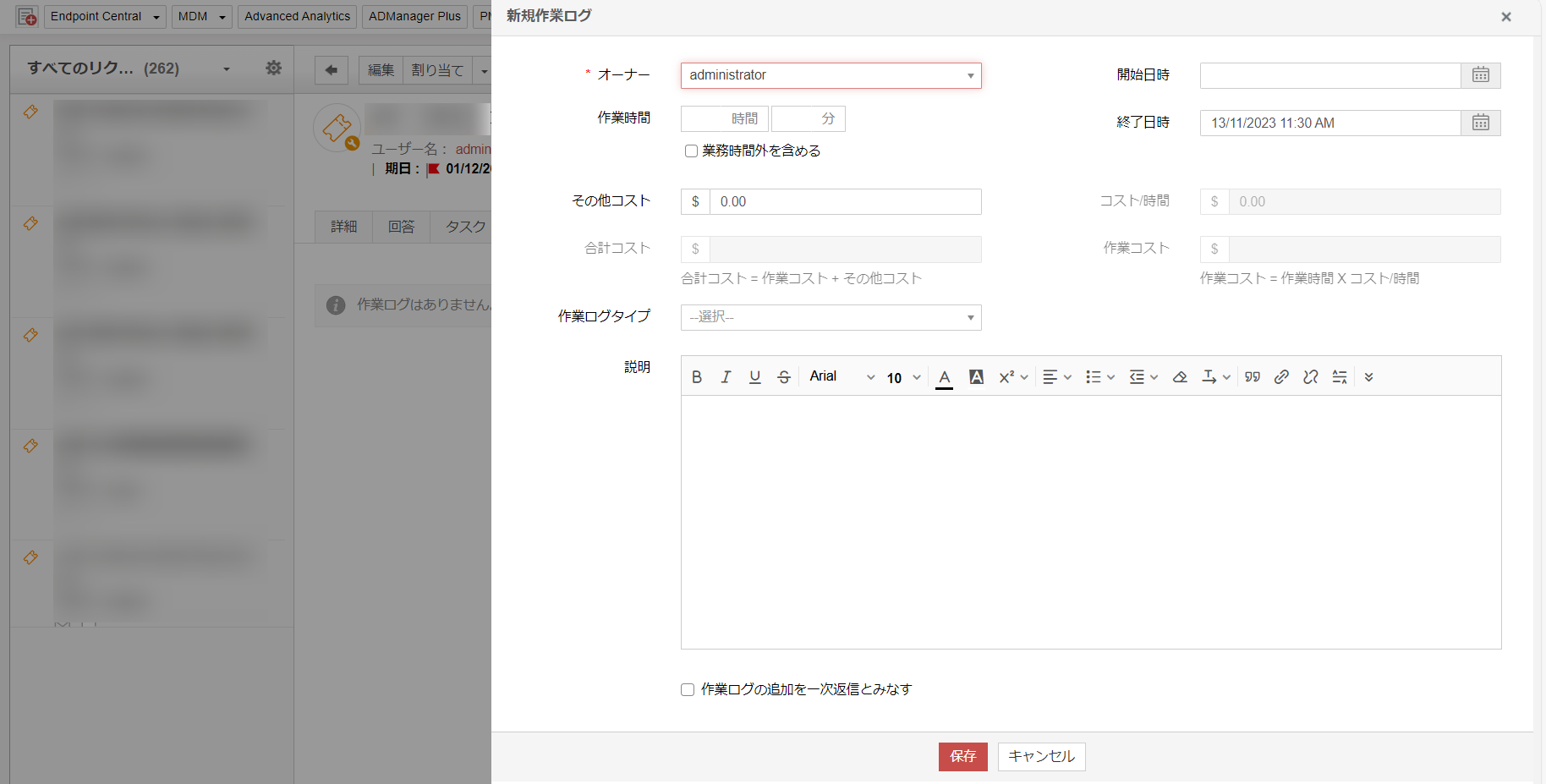Click the その他コスト amount field
The height and width of the screenshot is (784, 1546).
pos(844,201)
